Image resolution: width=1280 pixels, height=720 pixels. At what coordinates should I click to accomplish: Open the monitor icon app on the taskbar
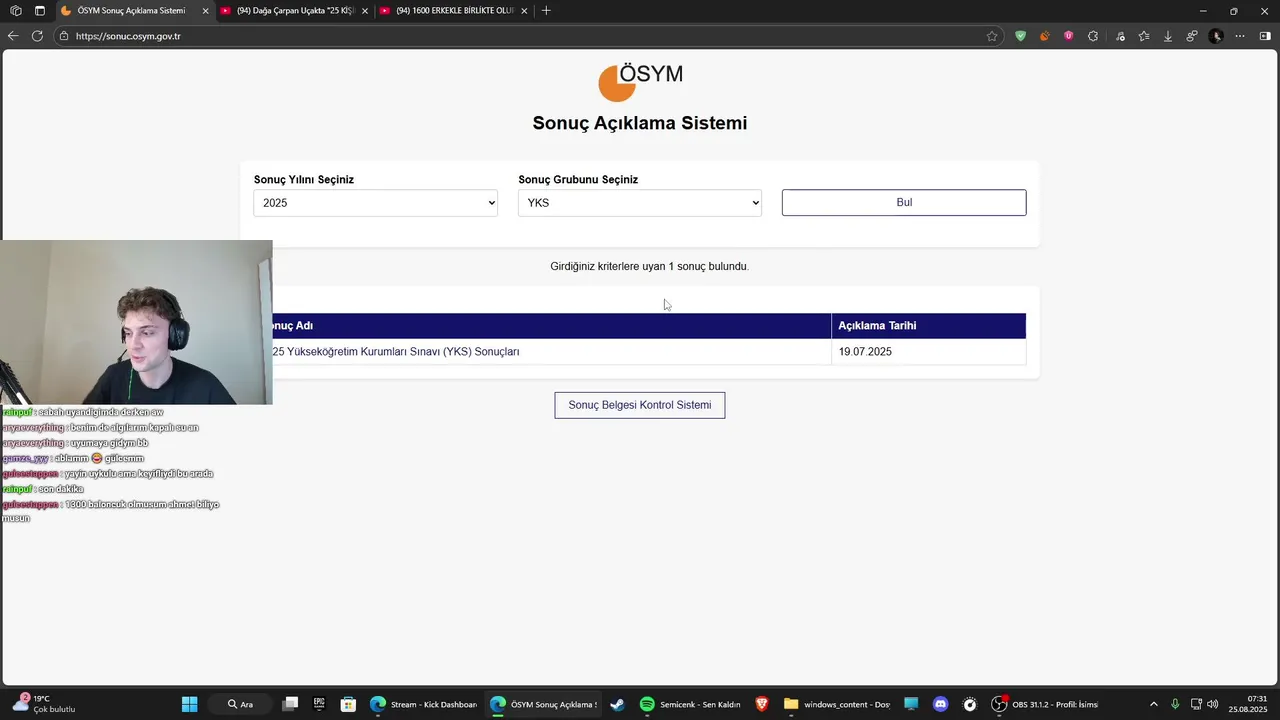coord(911,704)
